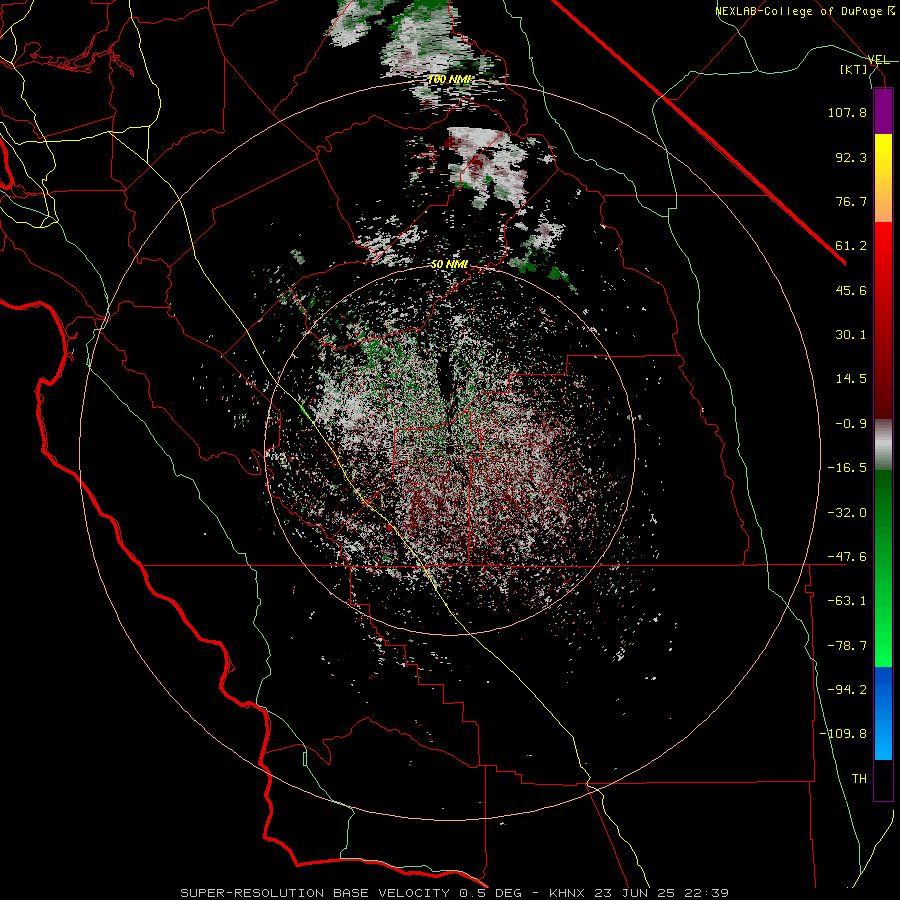Click the -63.1 velocity scale value
900x900 pixels.
pyautogui.click(x=847, y=601)
